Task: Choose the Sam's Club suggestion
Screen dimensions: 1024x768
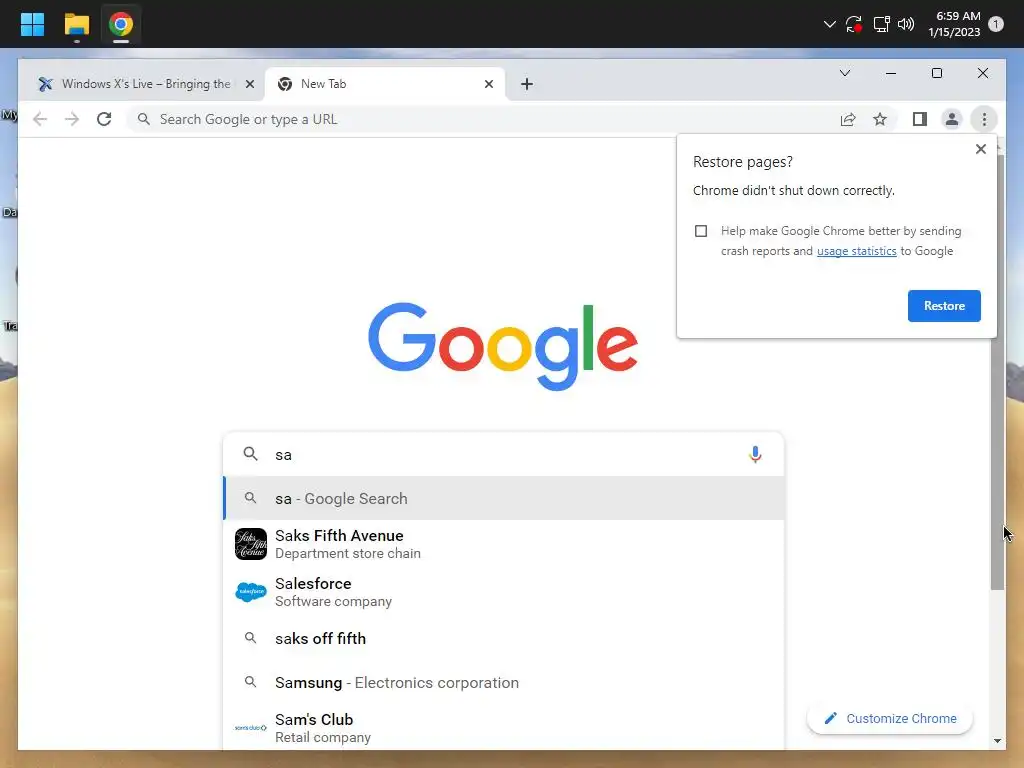Action: (x=503, y=728)
